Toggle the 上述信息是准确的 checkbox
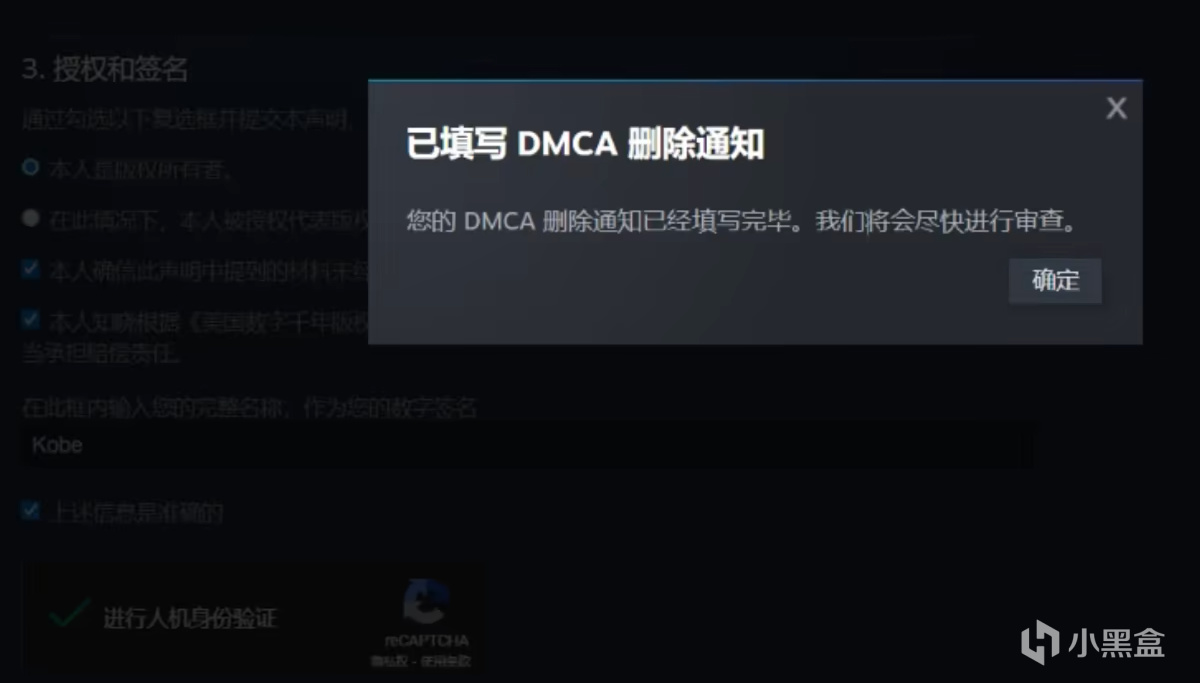The height and width of the screenshot is (683, 1200). pyautogui.click(x=31, y=511)
